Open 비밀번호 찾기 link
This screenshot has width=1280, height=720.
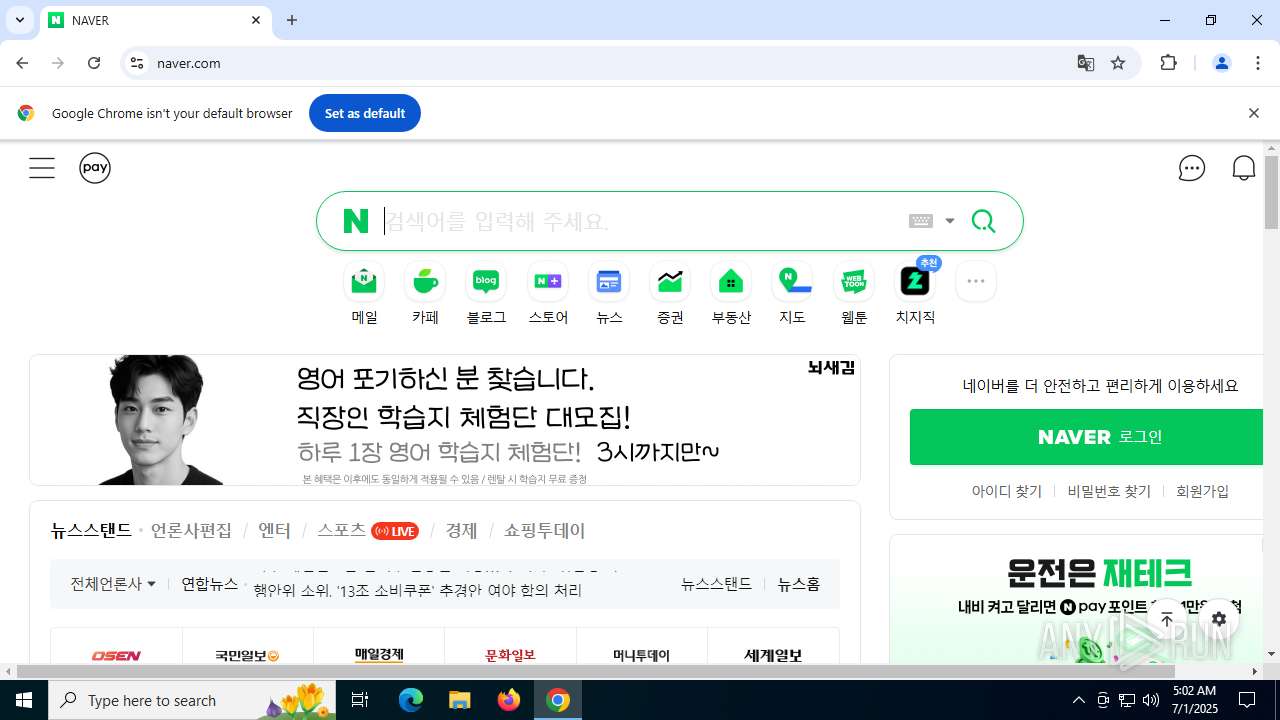click(x=1109, y=491)
